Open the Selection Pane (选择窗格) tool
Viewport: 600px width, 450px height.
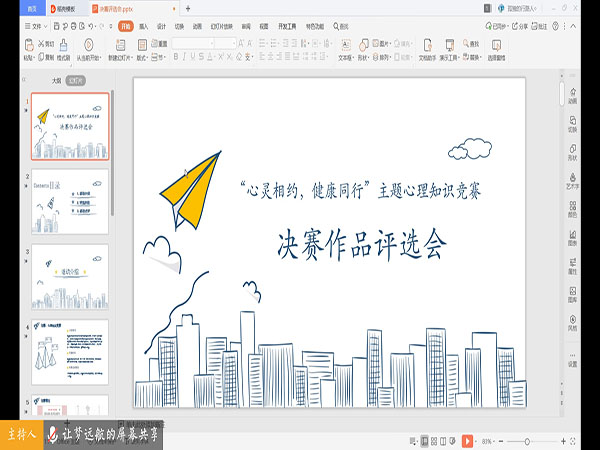pos(495,47)
